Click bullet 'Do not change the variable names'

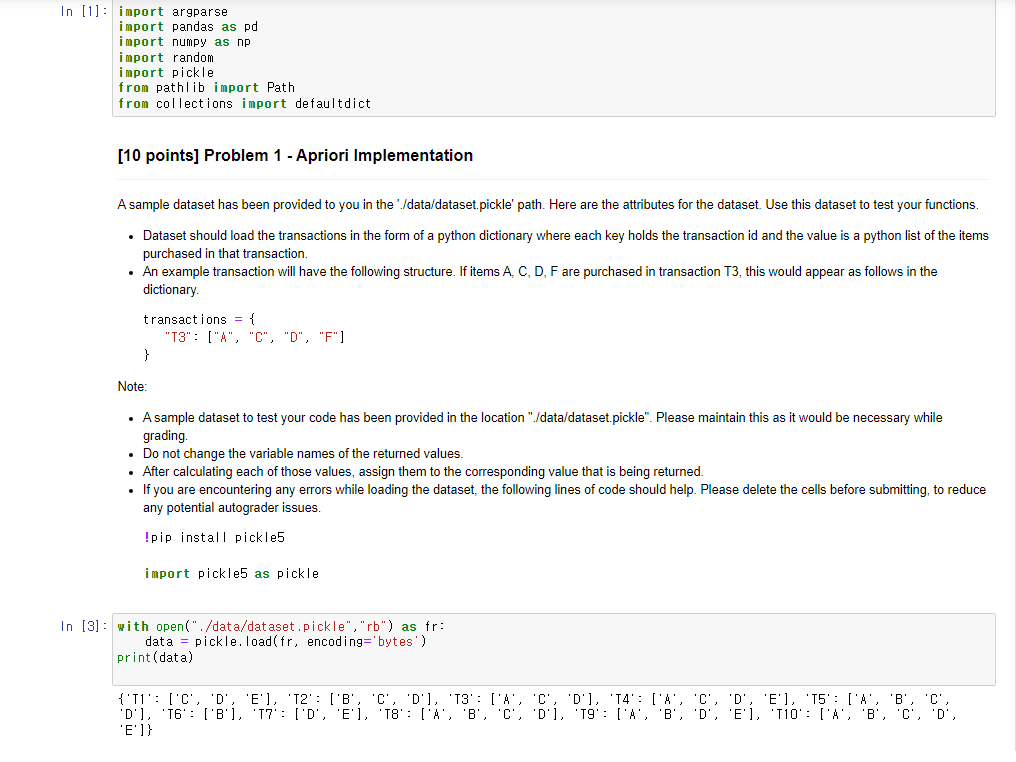pyautogui.click(x=303, y=454)
